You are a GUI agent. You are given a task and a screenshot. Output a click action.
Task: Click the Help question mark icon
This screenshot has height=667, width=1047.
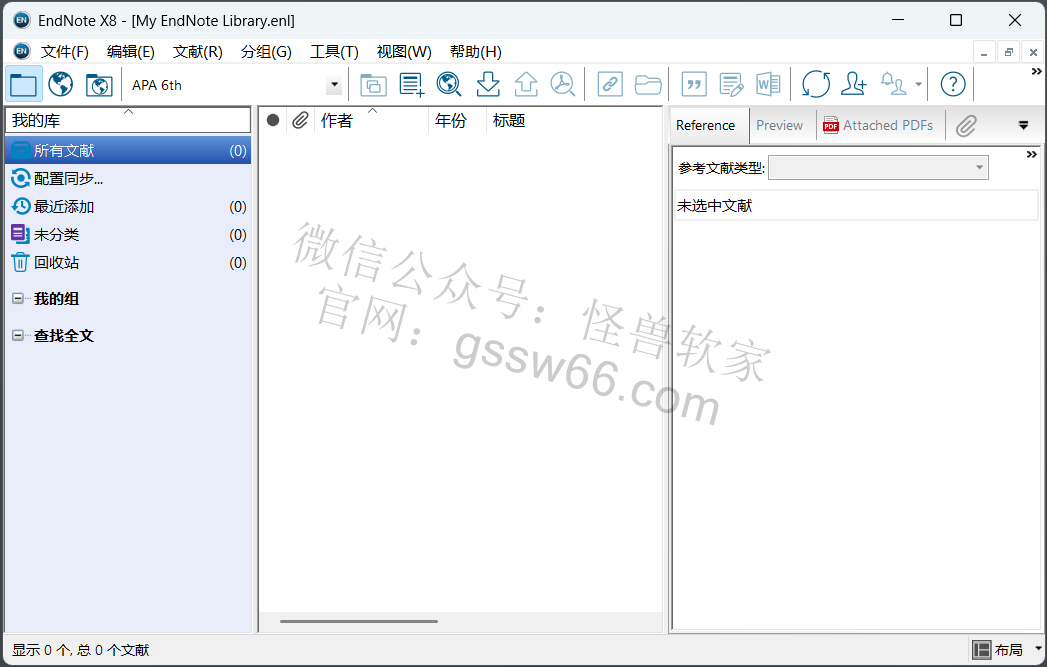[953, 85]
